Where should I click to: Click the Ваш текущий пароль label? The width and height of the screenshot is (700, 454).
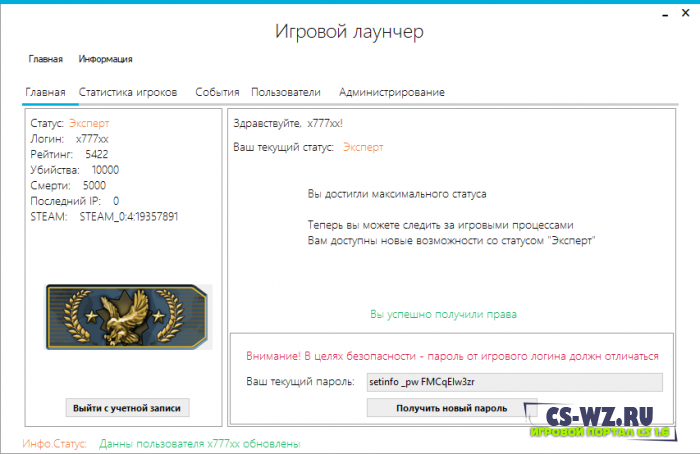pyautogui.click(x=300, y=382)
